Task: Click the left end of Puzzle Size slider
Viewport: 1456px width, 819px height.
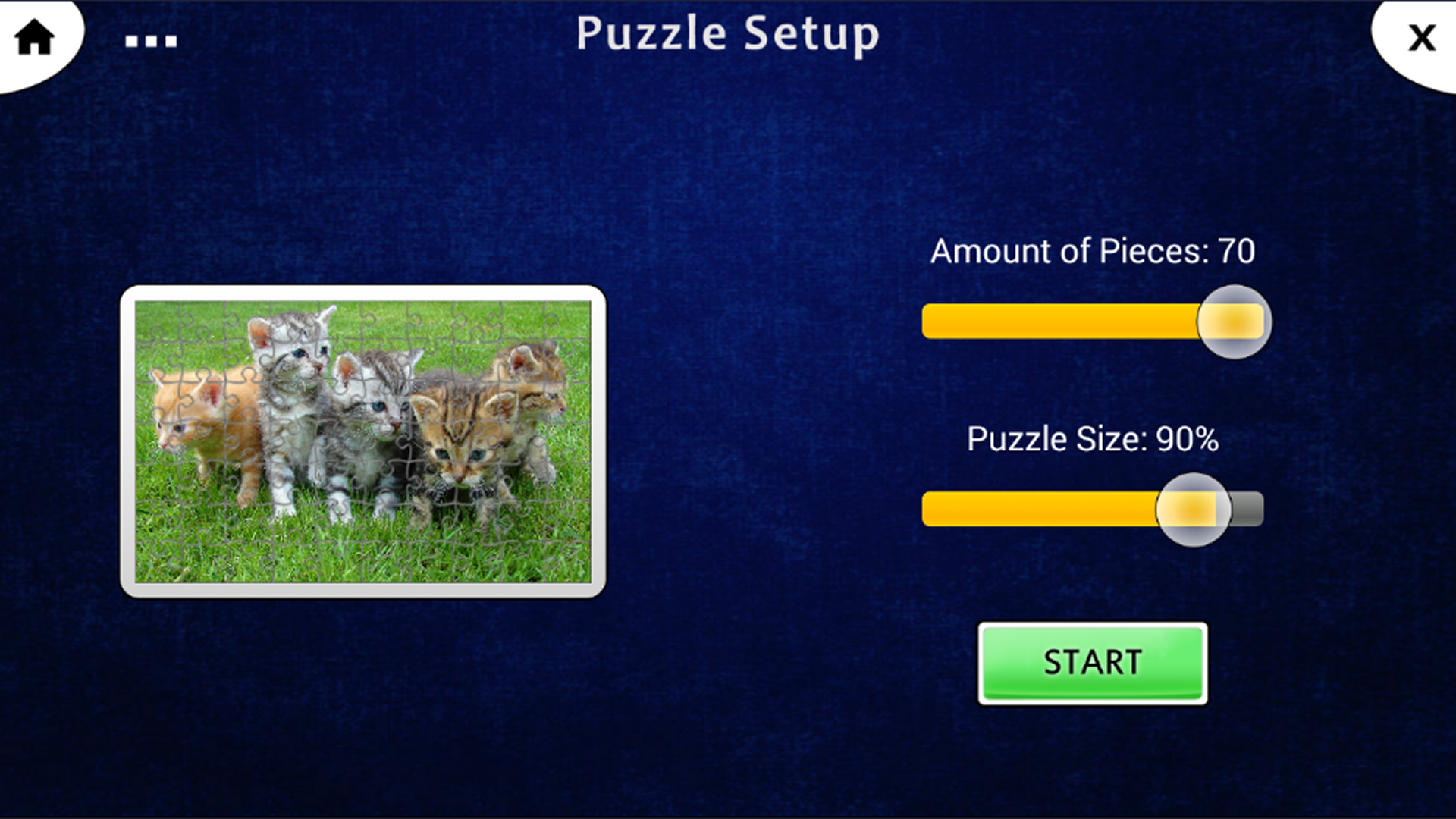Action: 930,509
